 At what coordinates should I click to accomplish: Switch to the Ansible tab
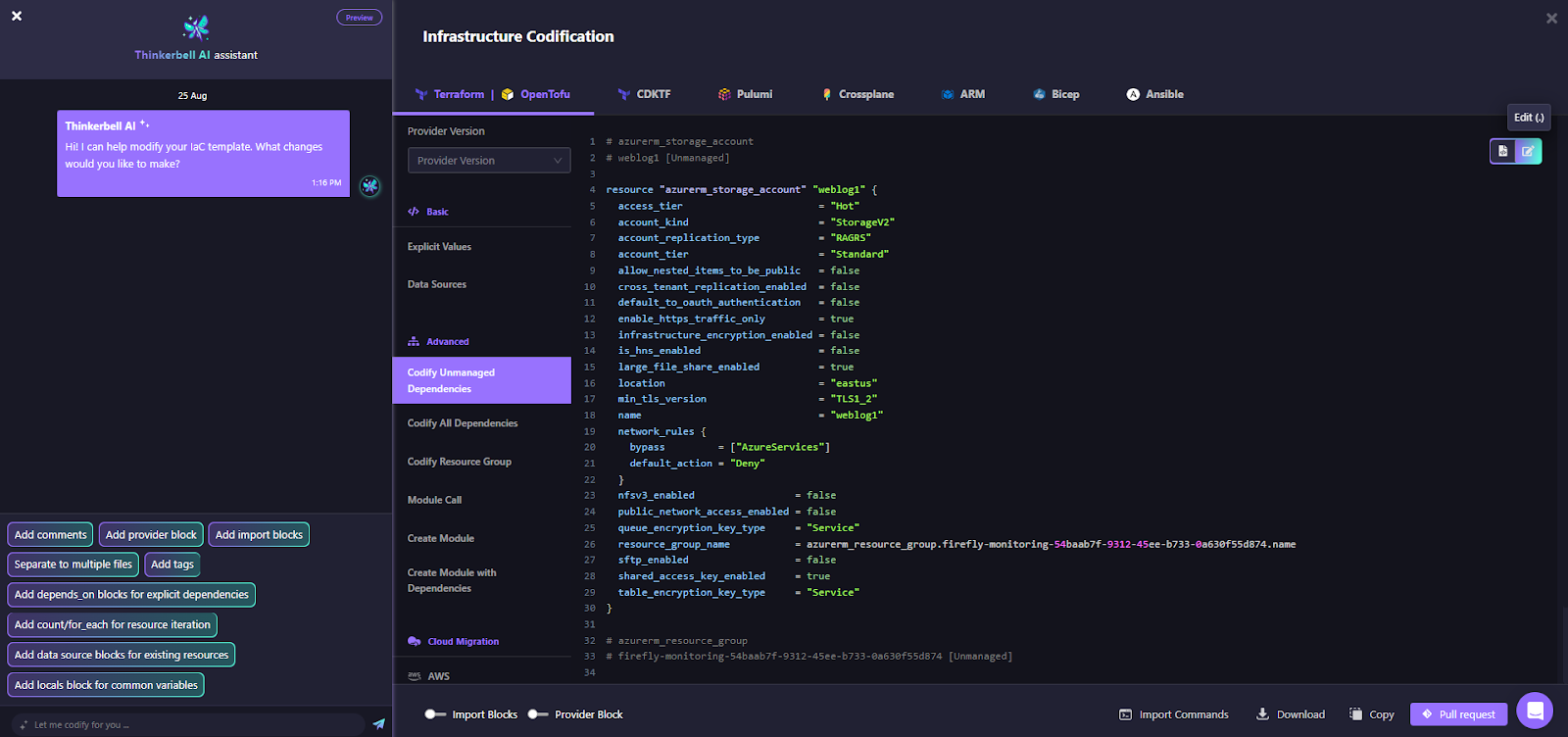pyautogui.click(x=1154, y=94)
